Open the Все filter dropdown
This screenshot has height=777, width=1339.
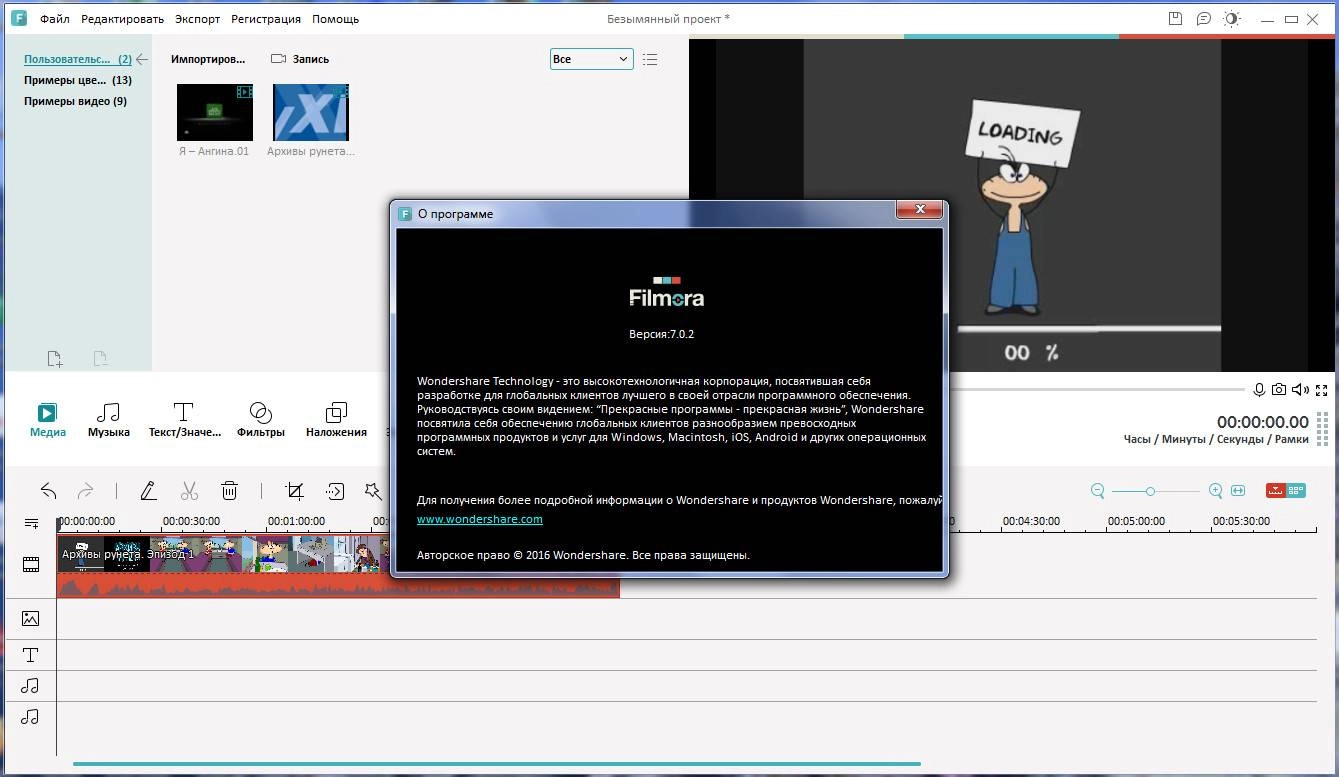click(591, 59)
